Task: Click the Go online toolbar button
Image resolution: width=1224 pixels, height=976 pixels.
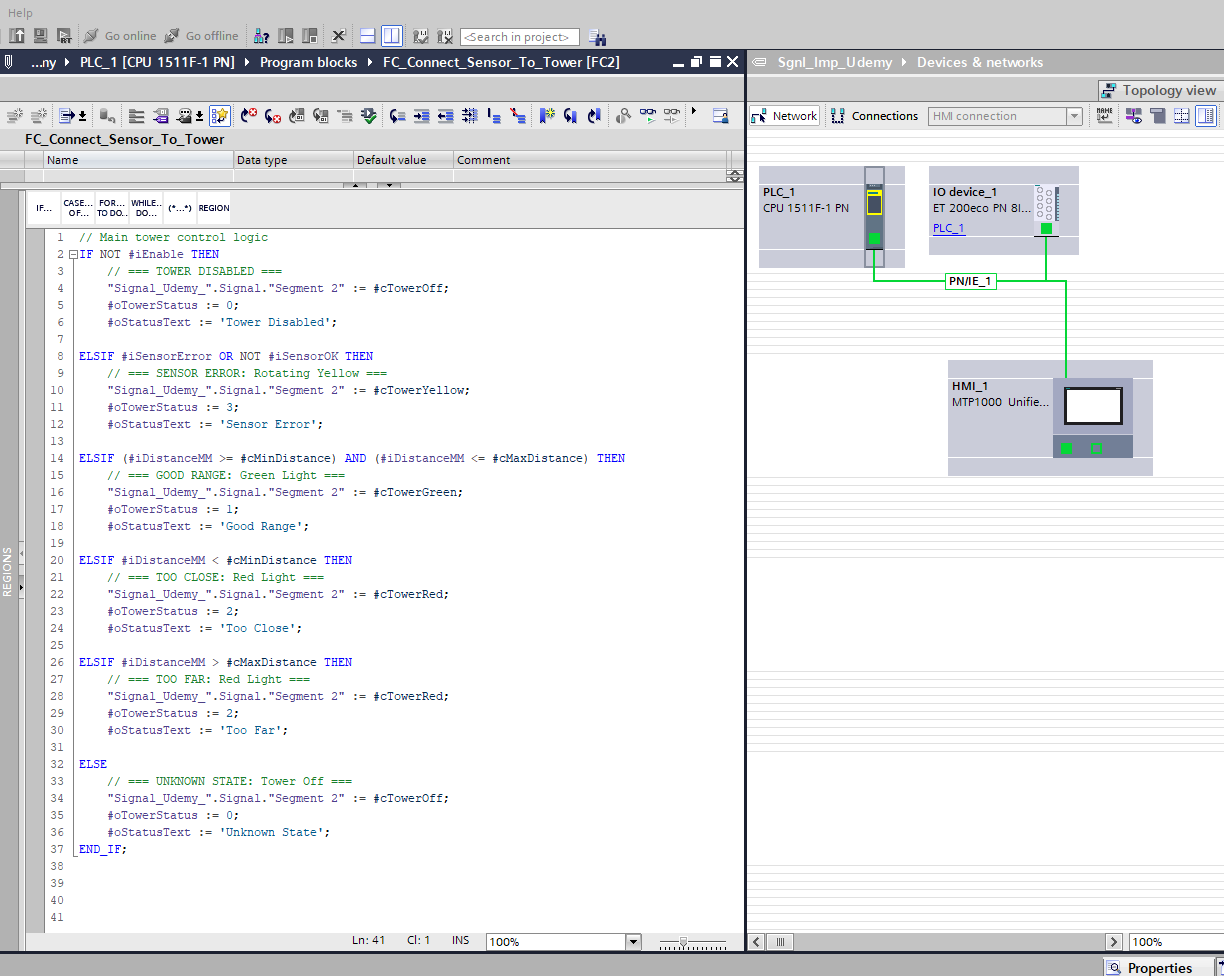Action: [x=120, y=36]
